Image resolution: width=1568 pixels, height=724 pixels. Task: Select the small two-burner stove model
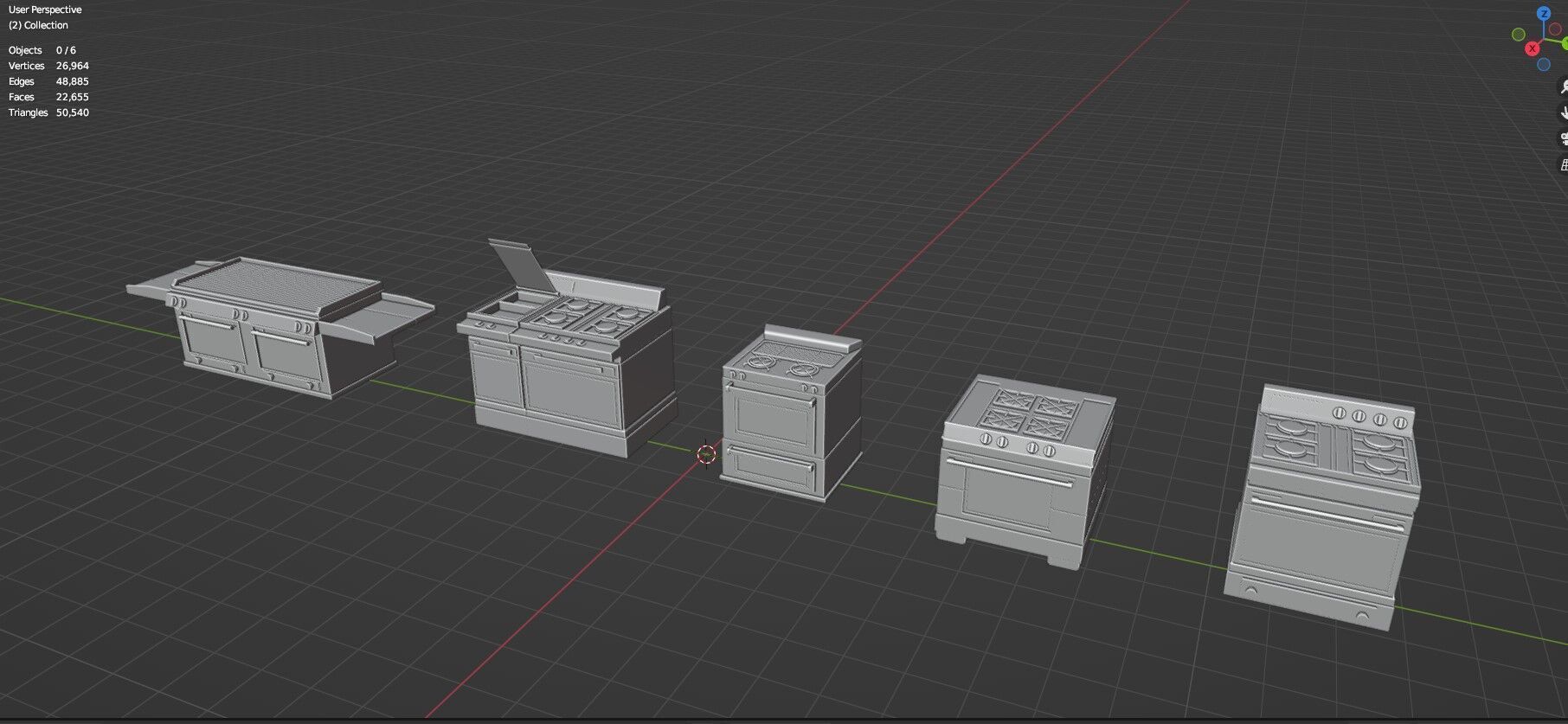(790, 413)
